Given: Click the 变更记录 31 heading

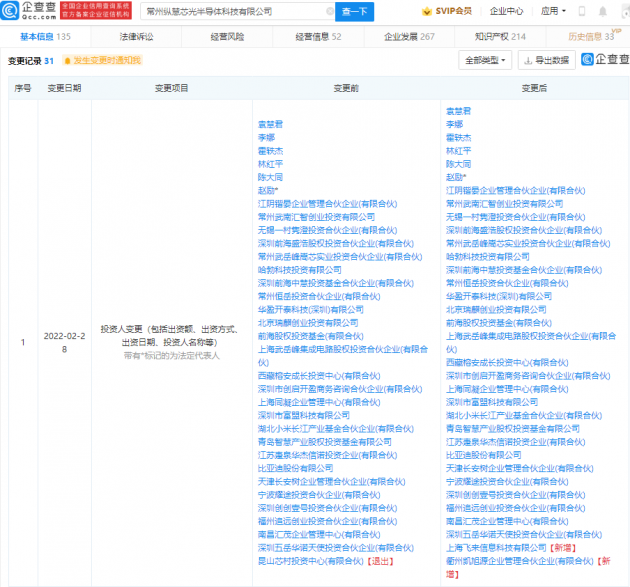Looking at the screenshot, I should tap(31, 61).
